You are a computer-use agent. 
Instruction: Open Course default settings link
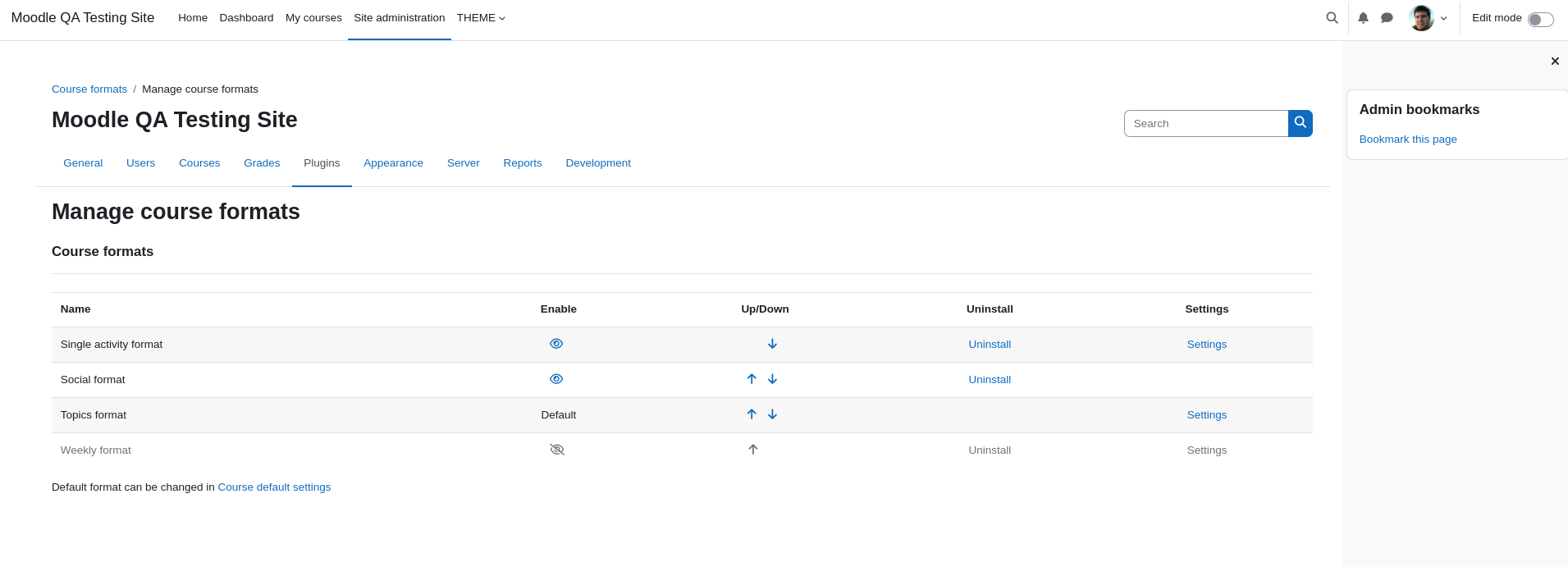274,487
